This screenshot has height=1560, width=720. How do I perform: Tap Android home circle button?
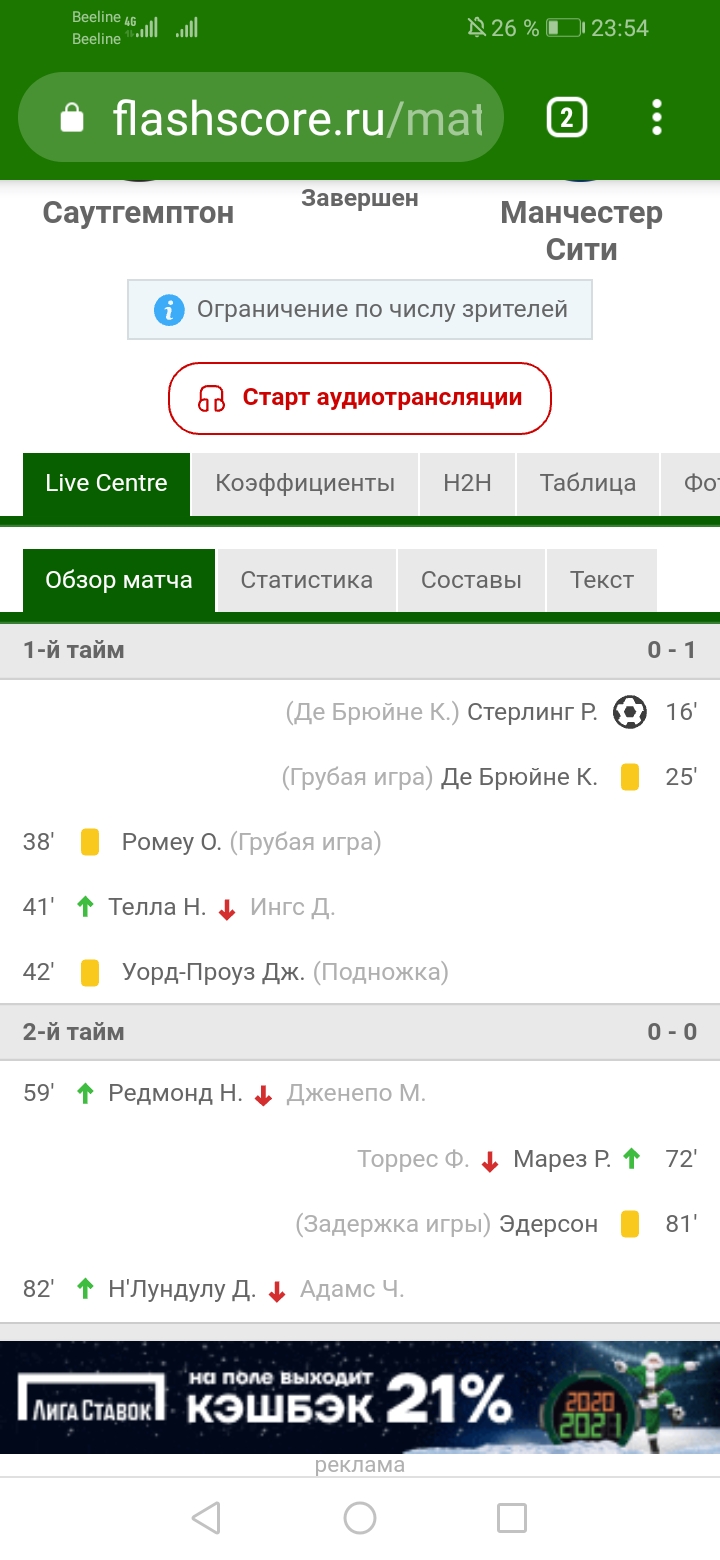(x=360, y=1518)
